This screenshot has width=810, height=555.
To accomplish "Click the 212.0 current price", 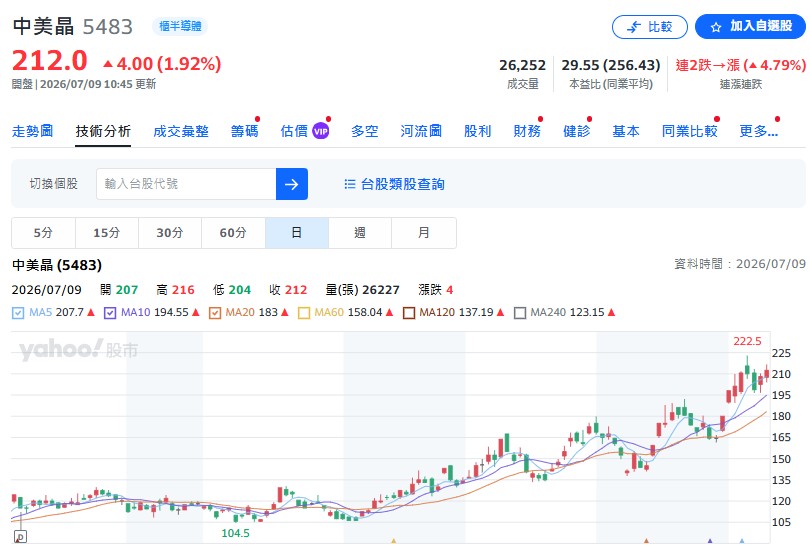I will 50,61.
